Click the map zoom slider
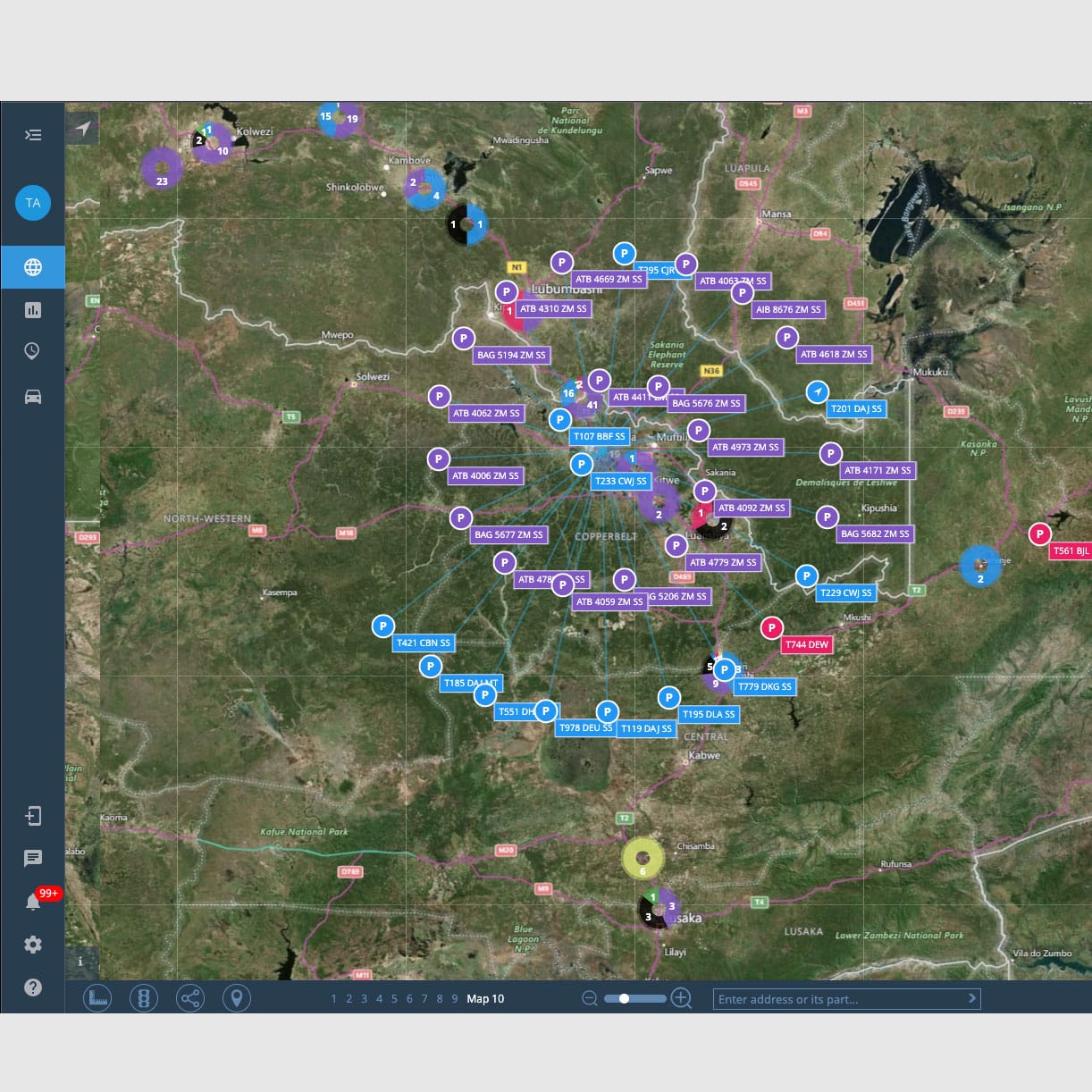The height and width of the screenshot is (1092, 1092). point(635,998)
